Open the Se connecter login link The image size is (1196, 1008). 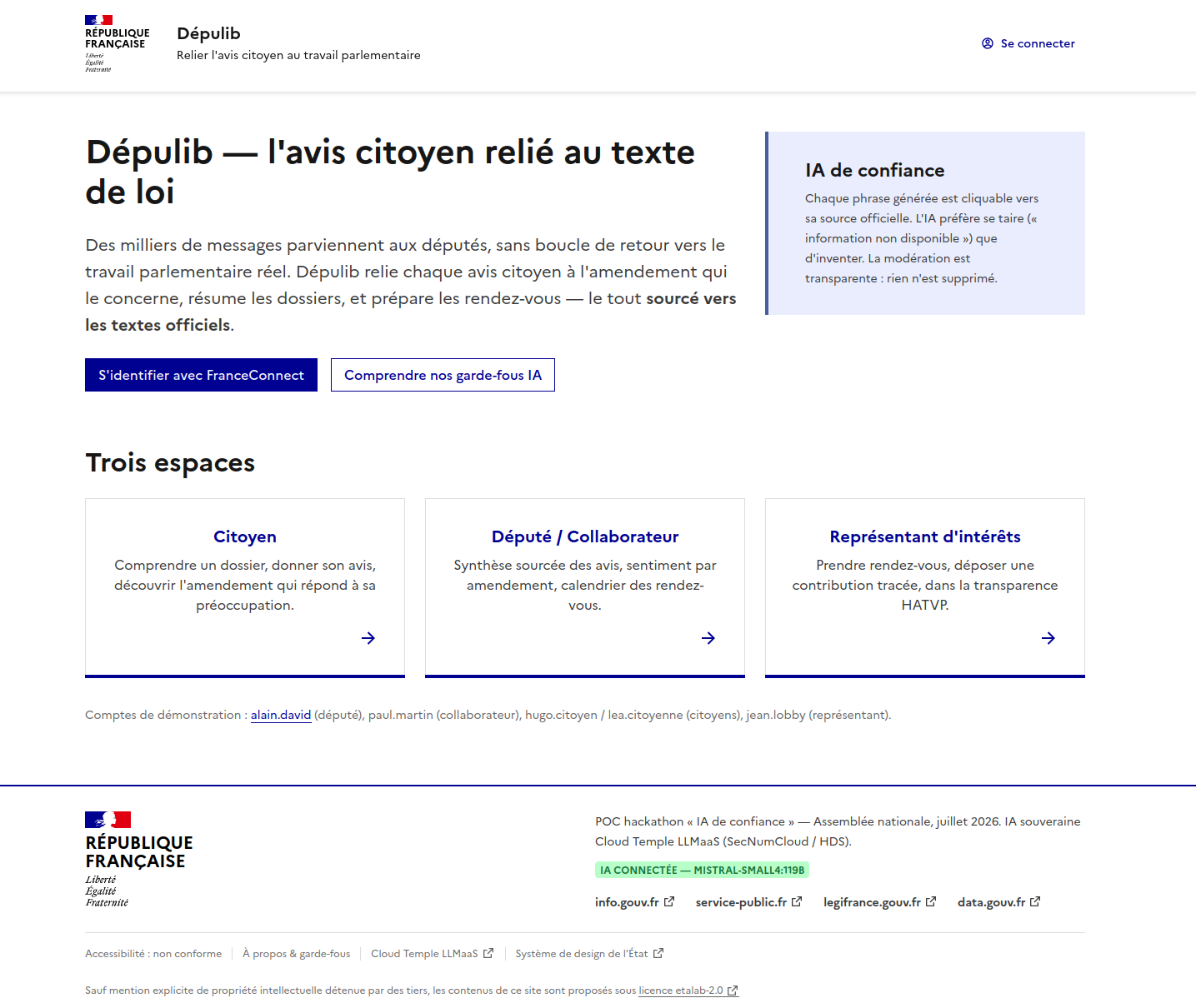[x=1028, y=43]
